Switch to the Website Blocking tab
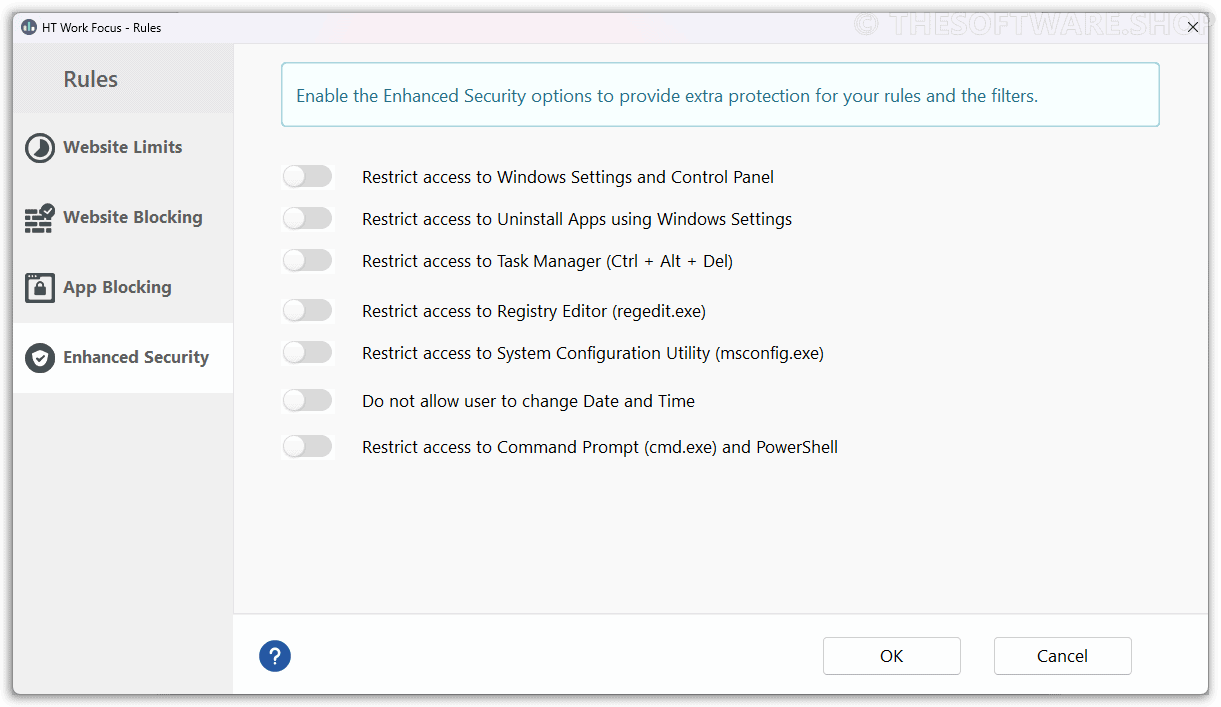This screenshot has height=707, width=1221. [x=123, y=218]
